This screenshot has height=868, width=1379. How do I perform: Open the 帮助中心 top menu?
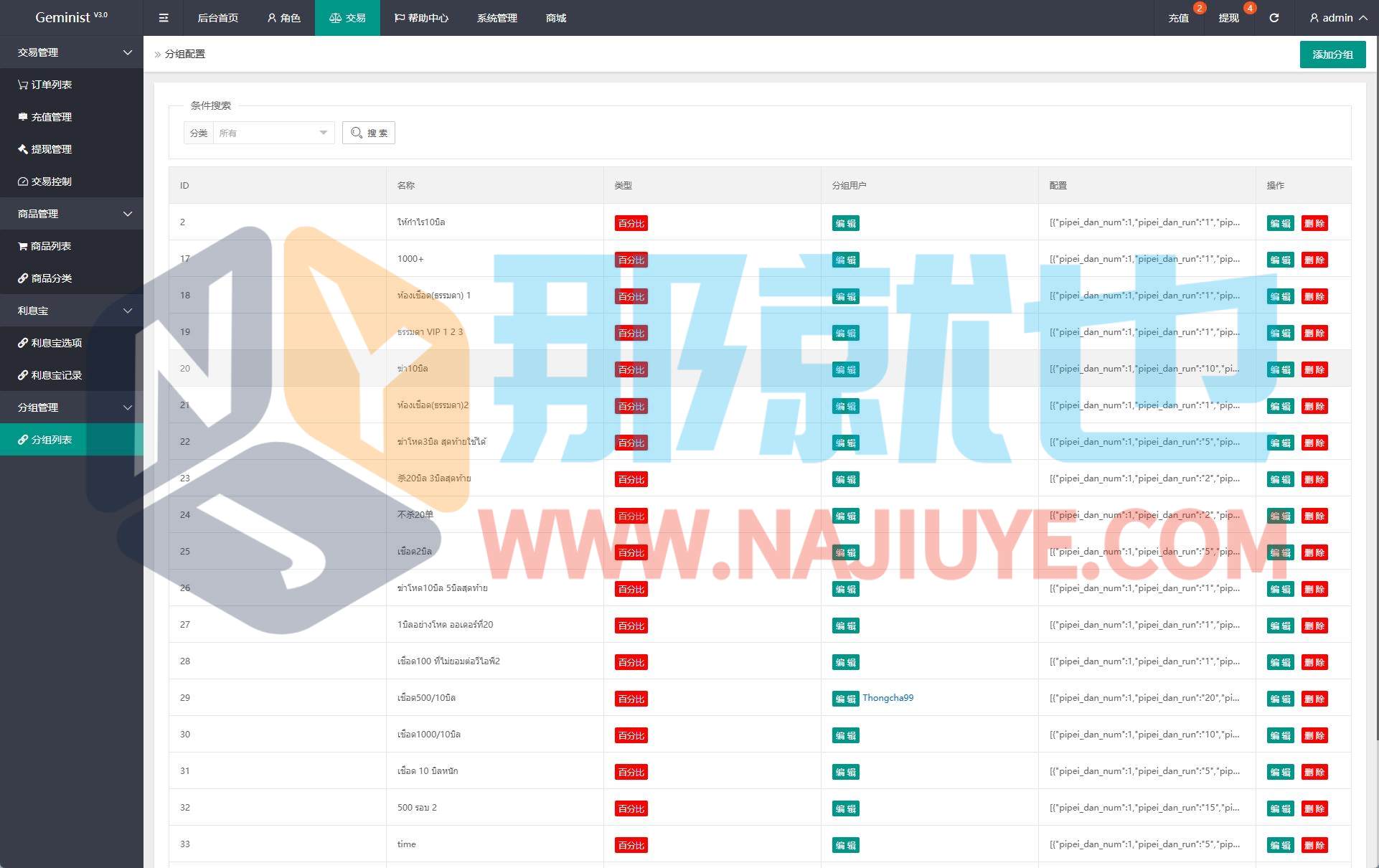tap(421, 18)
